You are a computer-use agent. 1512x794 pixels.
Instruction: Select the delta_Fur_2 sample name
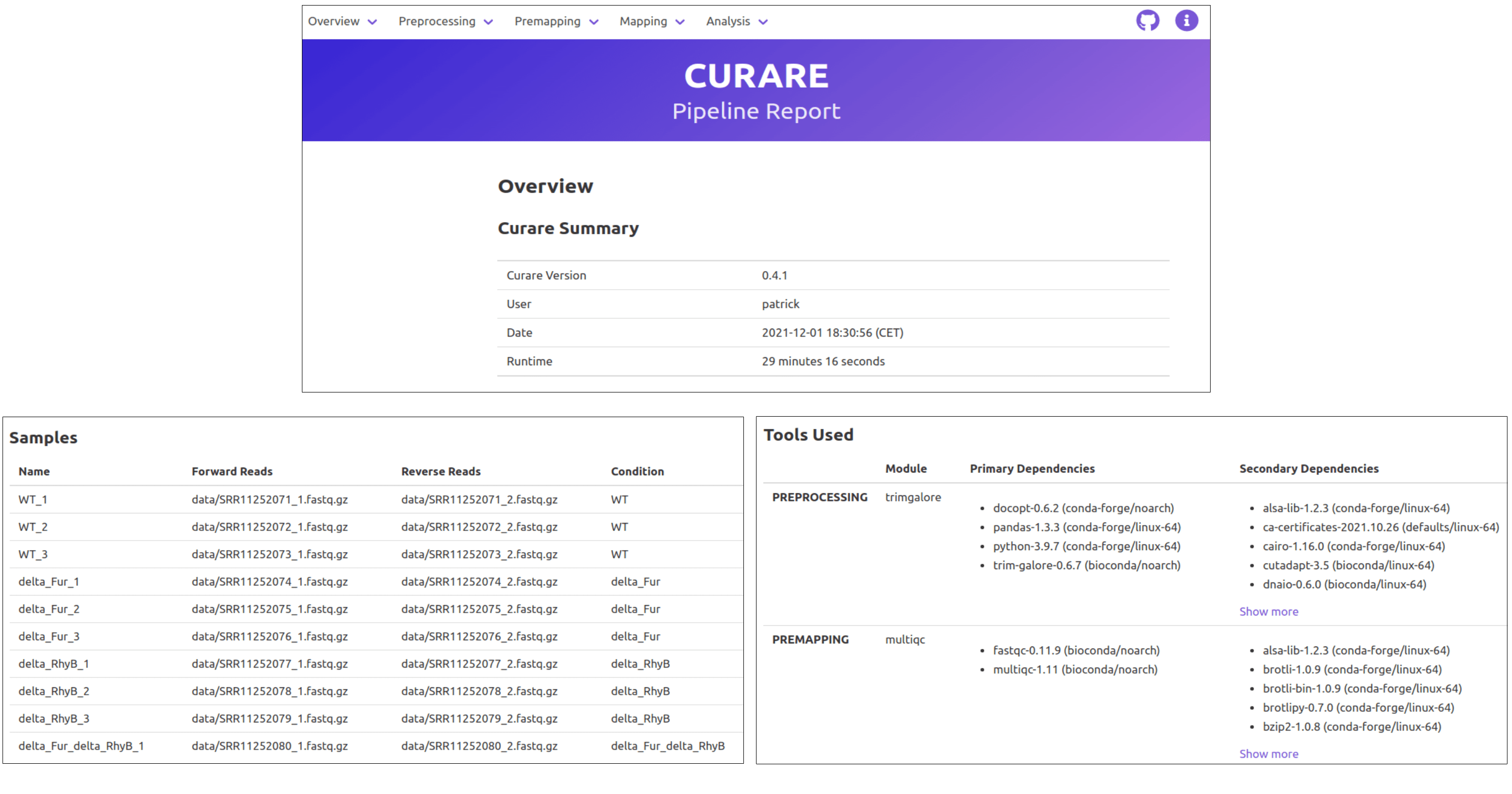tap(49, 609)
